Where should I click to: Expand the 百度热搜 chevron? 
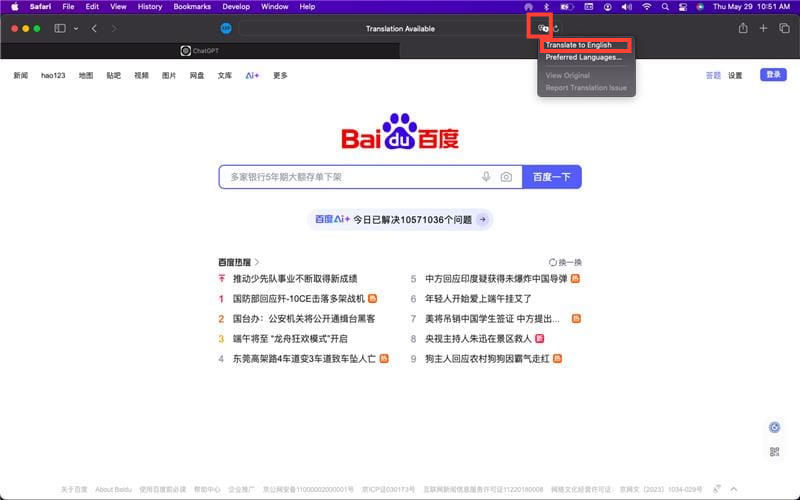click(x=257, y=262)
